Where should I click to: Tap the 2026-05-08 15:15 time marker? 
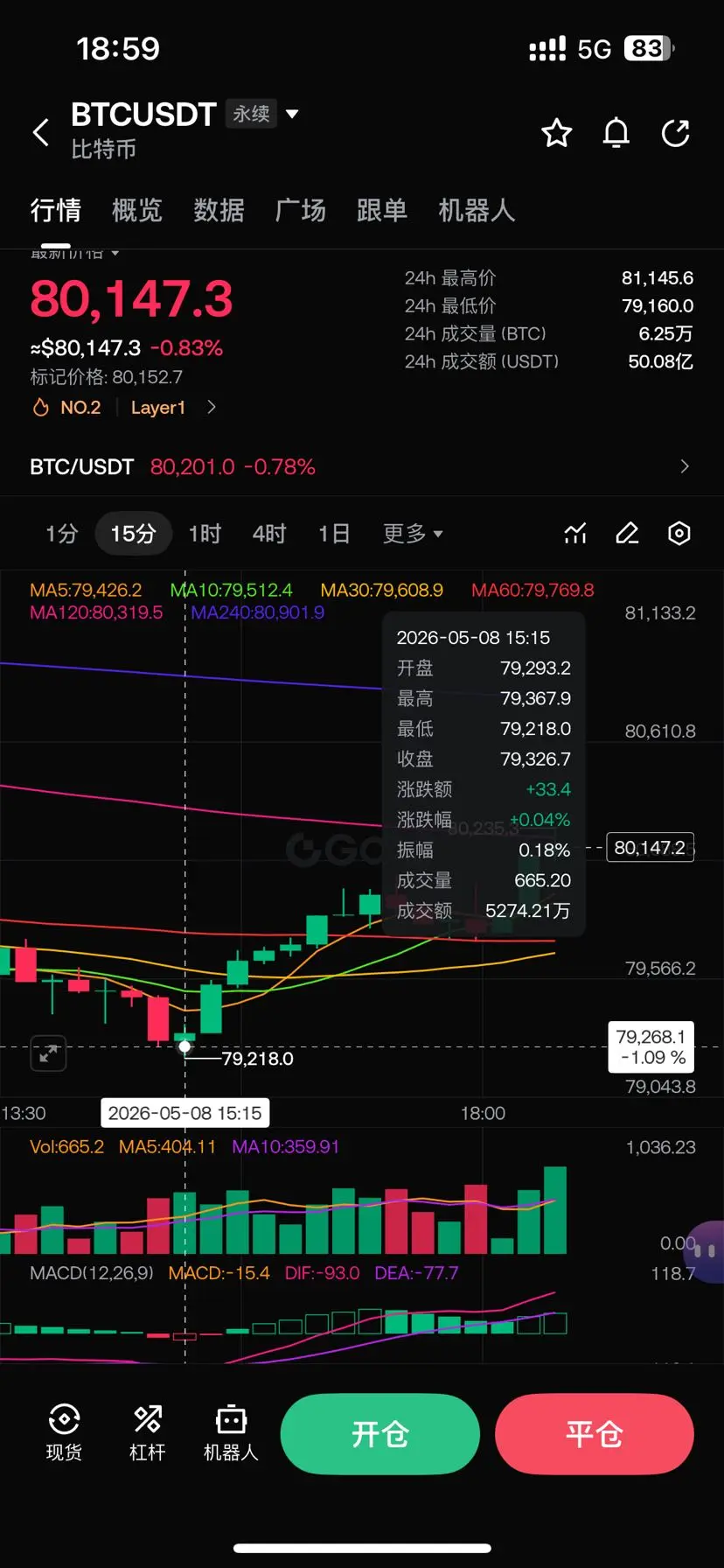[x=184, y=1113]
